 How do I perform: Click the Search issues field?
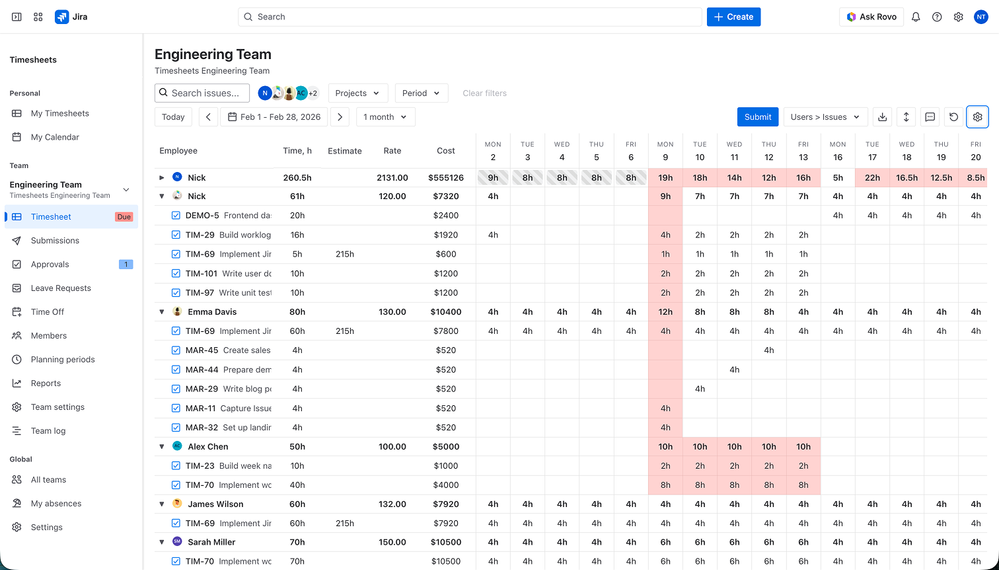pos(202,93)
